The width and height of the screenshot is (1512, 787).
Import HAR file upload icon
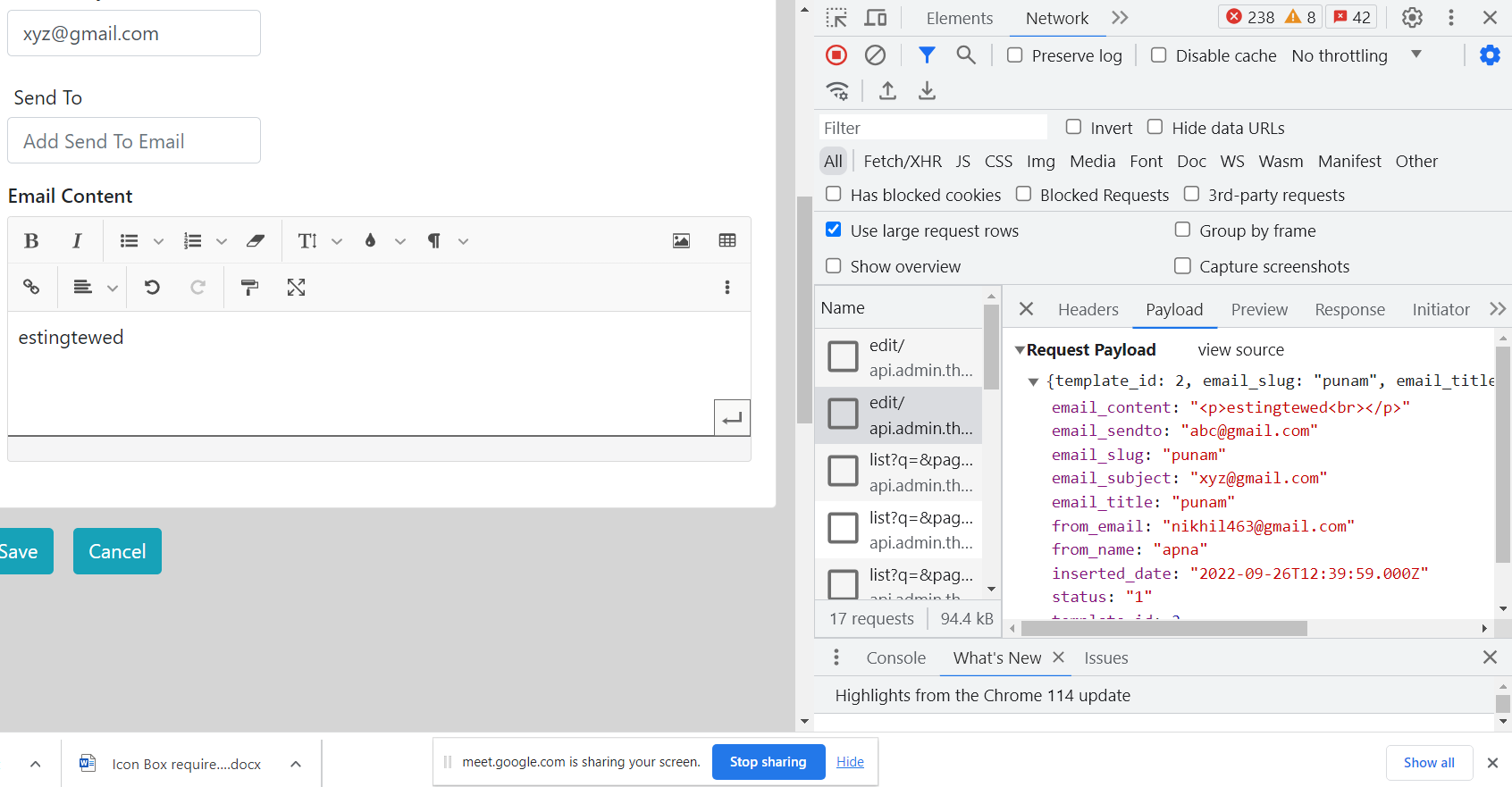(x=887, y=90)
